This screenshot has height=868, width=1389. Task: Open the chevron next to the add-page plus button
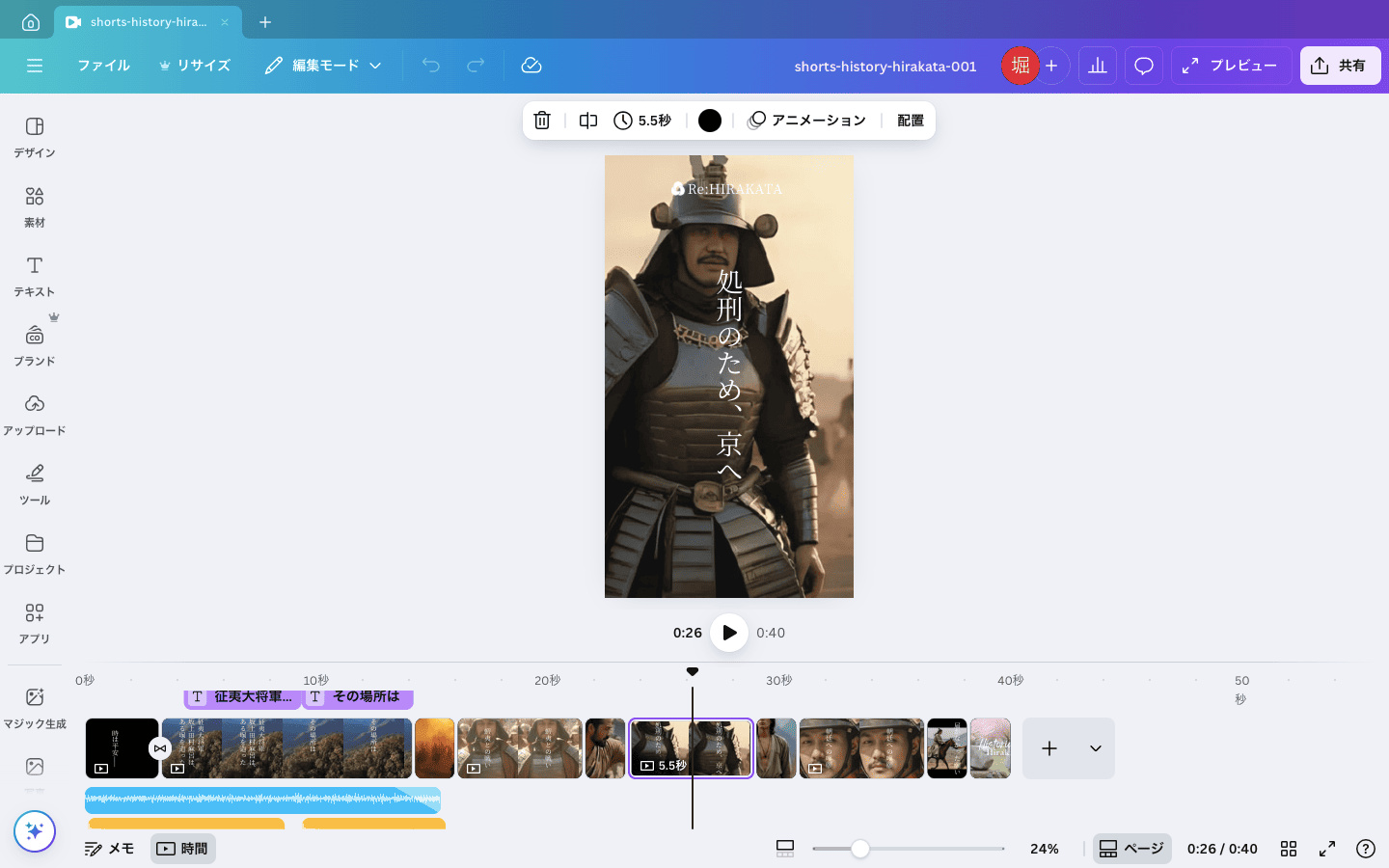tap(1094, 748)
